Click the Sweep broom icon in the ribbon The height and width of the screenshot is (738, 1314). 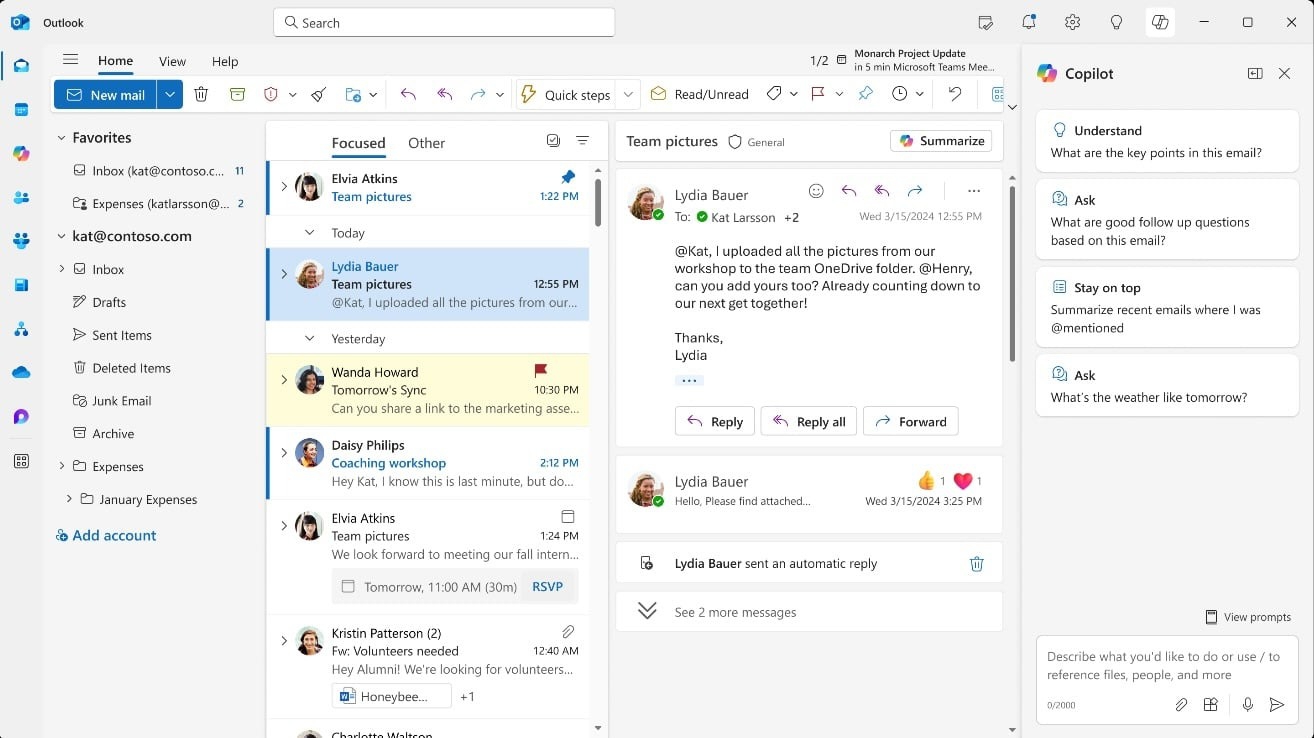coord(318,94)
